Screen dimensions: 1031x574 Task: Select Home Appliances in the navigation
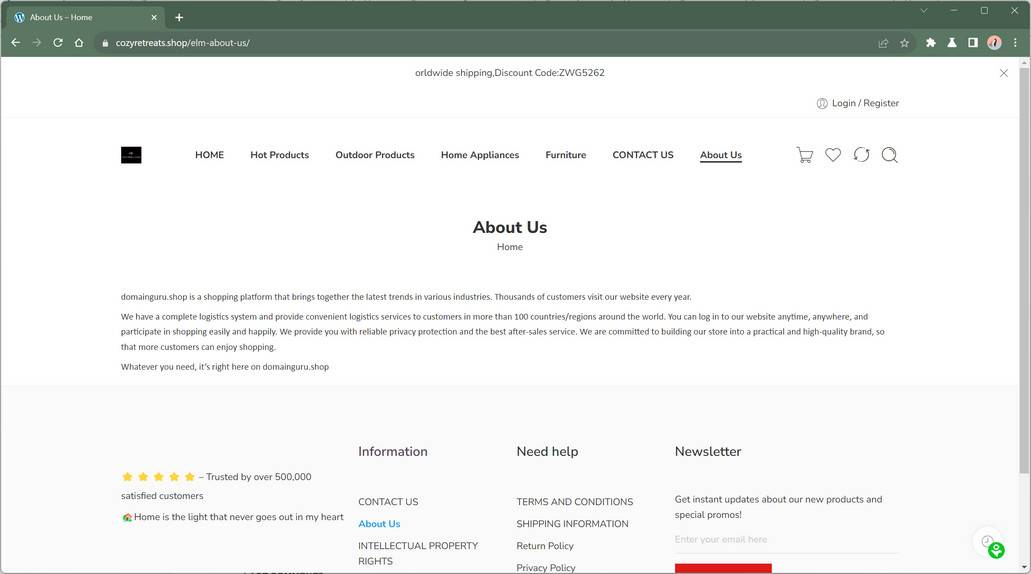pyautogui.click(x=480, y=155)
